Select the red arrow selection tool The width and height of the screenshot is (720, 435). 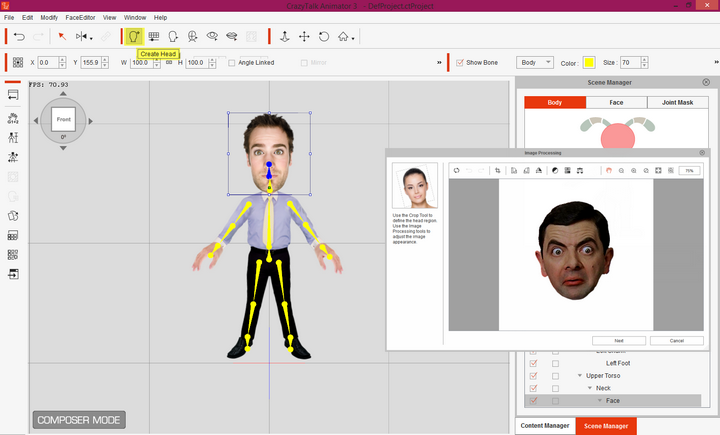pyautogui.click(x=62, y=37)
